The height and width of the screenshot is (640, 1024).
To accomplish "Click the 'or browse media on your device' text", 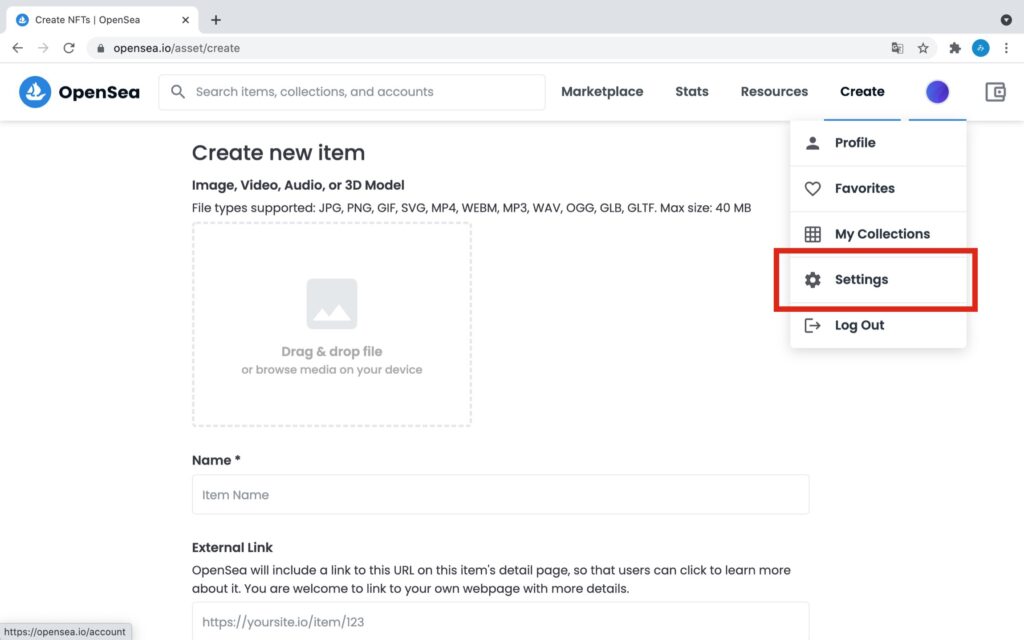I will tap(332, 370).
